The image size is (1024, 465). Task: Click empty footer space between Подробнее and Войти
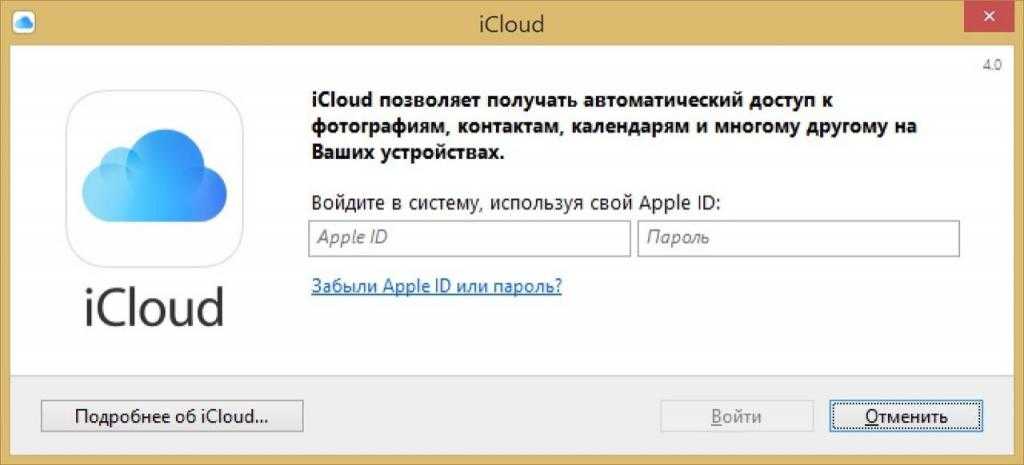pyautogui.click(x=480, y=415)
